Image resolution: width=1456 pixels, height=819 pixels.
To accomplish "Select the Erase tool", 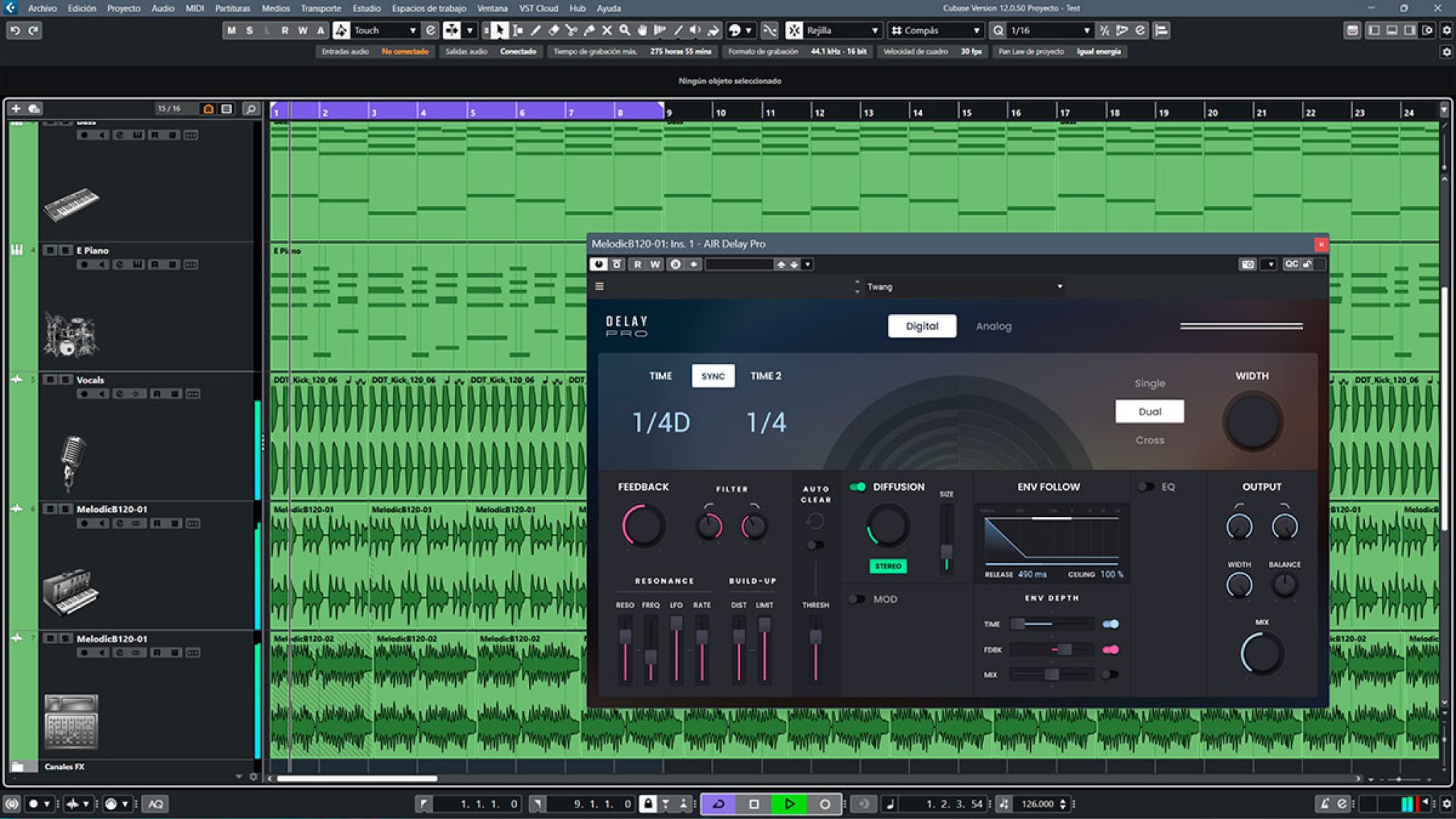I will [x=553, y=31].
